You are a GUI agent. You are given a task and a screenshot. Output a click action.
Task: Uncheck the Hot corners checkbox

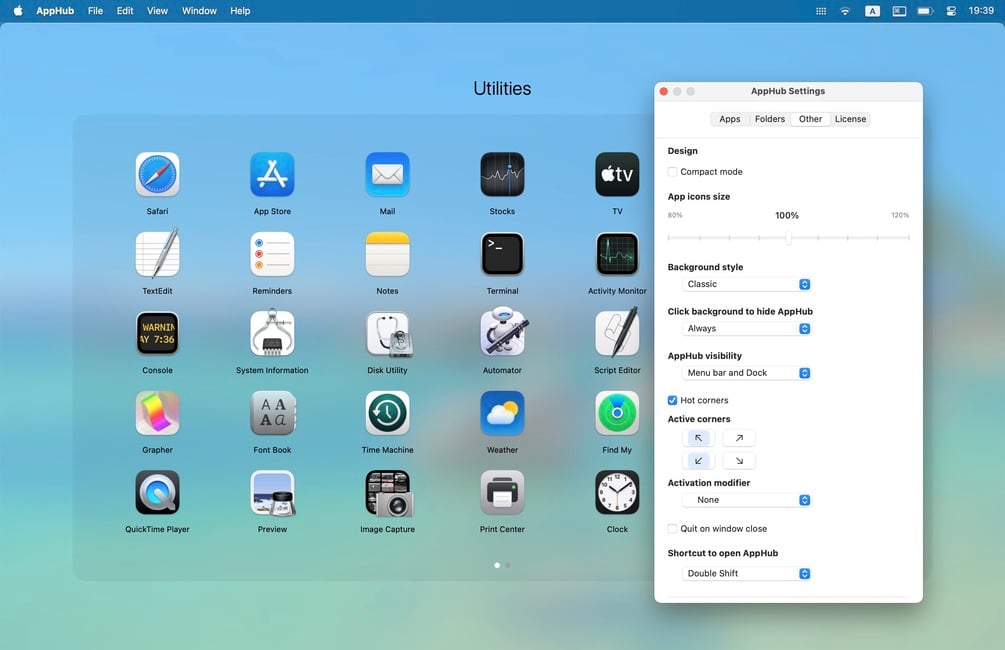pos(672,400)
